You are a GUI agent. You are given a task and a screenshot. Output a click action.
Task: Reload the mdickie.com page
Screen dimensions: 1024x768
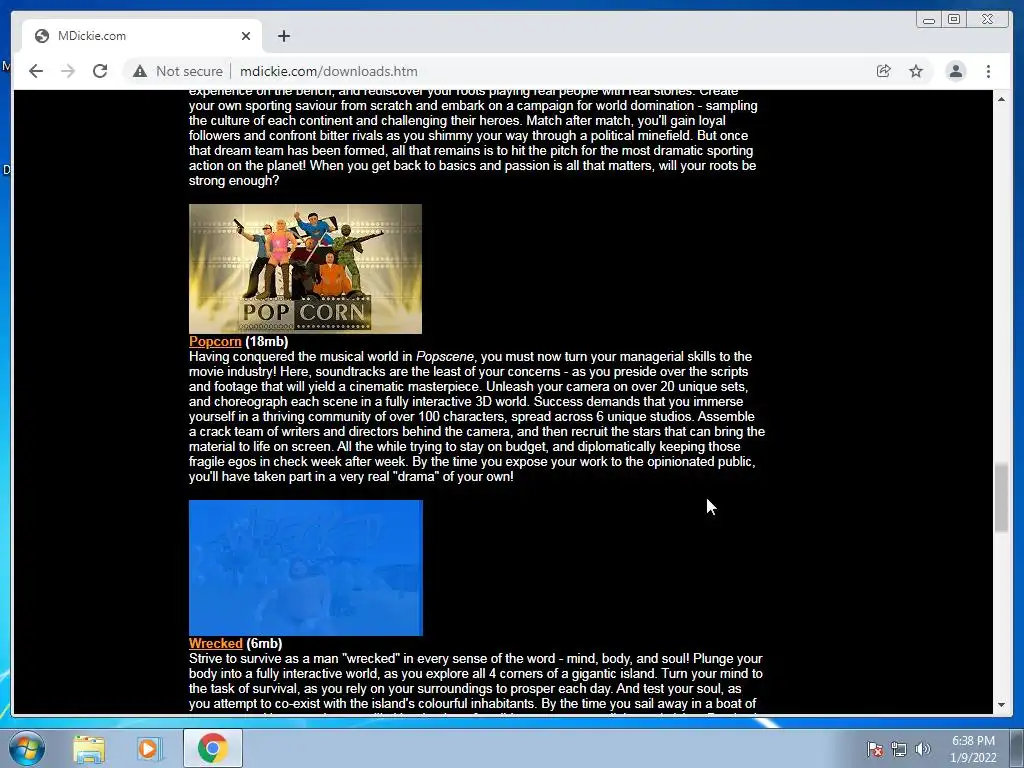click(x=100, y=71)
